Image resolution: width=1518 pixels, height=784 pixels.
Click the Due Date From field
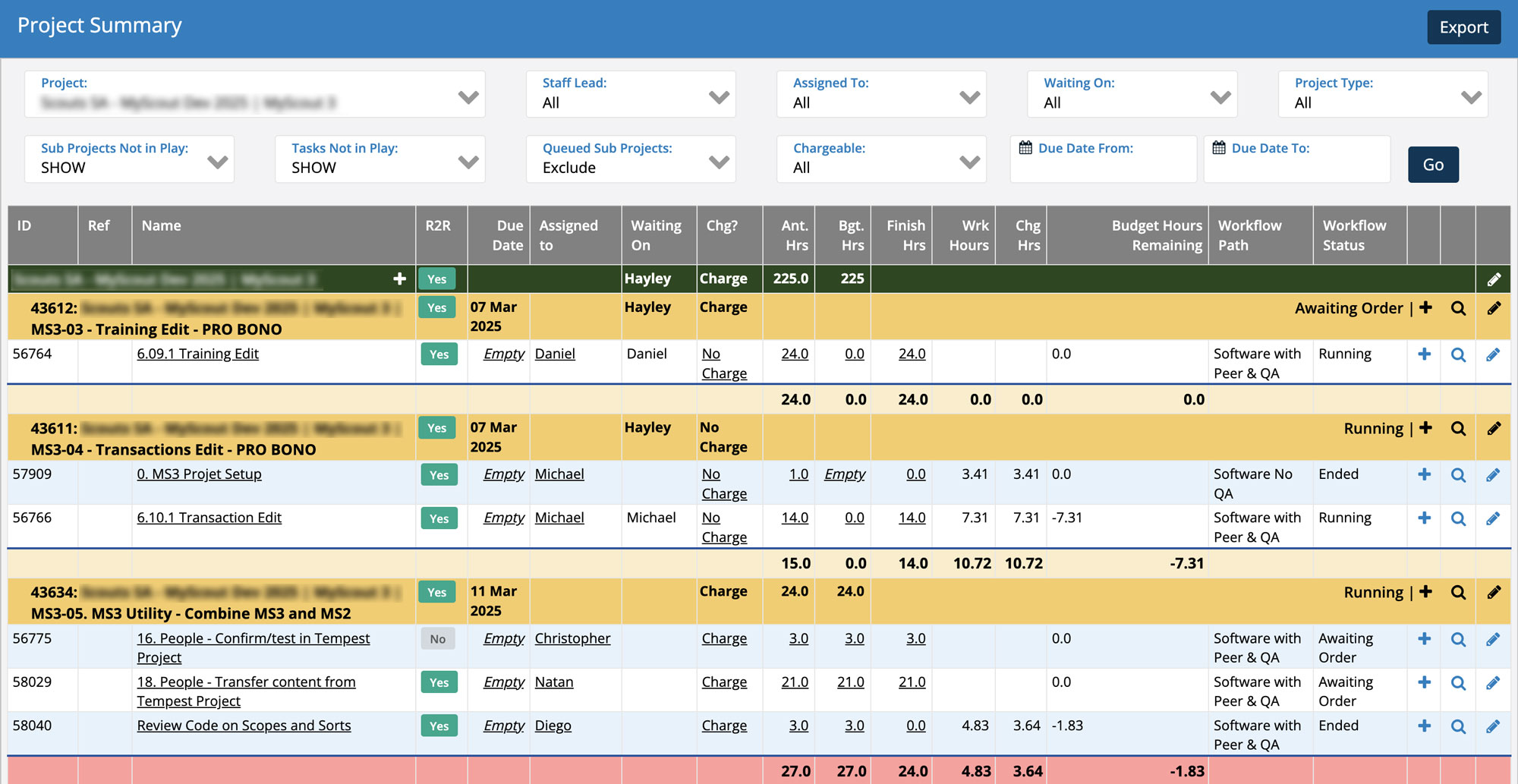[1103, 159]
